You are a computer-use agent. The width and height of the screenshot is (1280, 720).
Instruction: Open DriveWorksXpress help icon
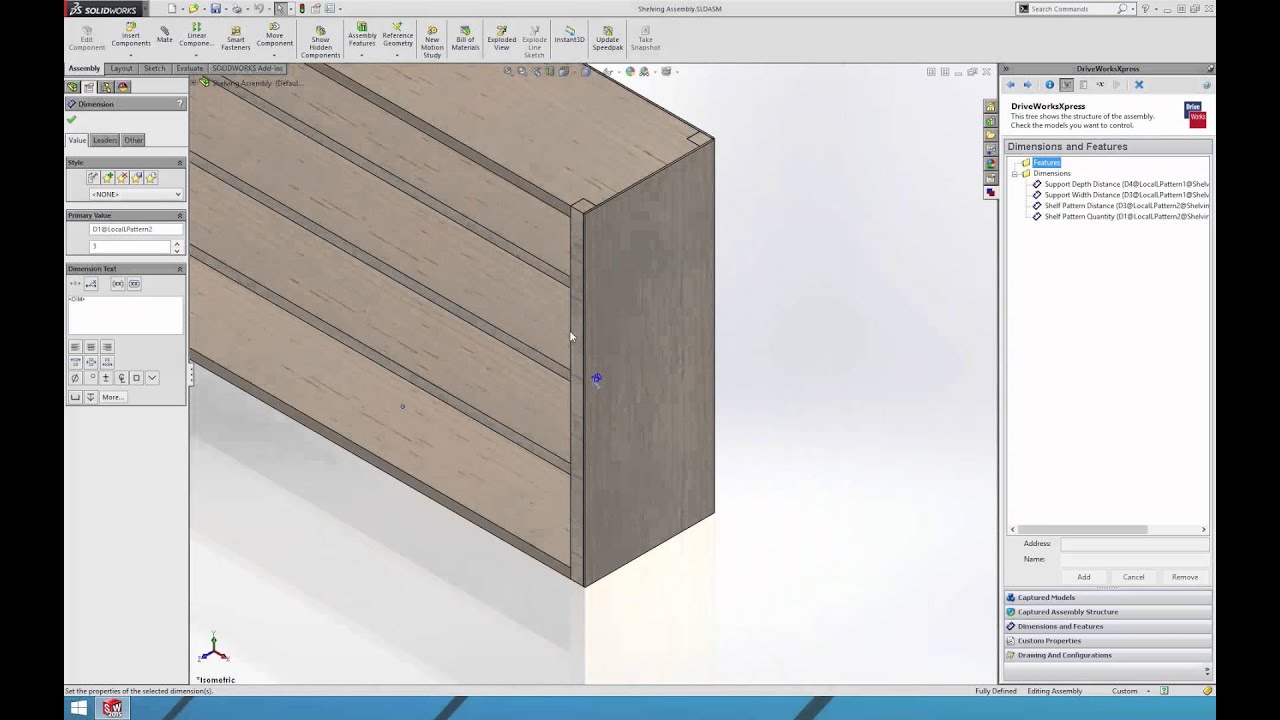pyautogui.click(x=1206, y=85)
